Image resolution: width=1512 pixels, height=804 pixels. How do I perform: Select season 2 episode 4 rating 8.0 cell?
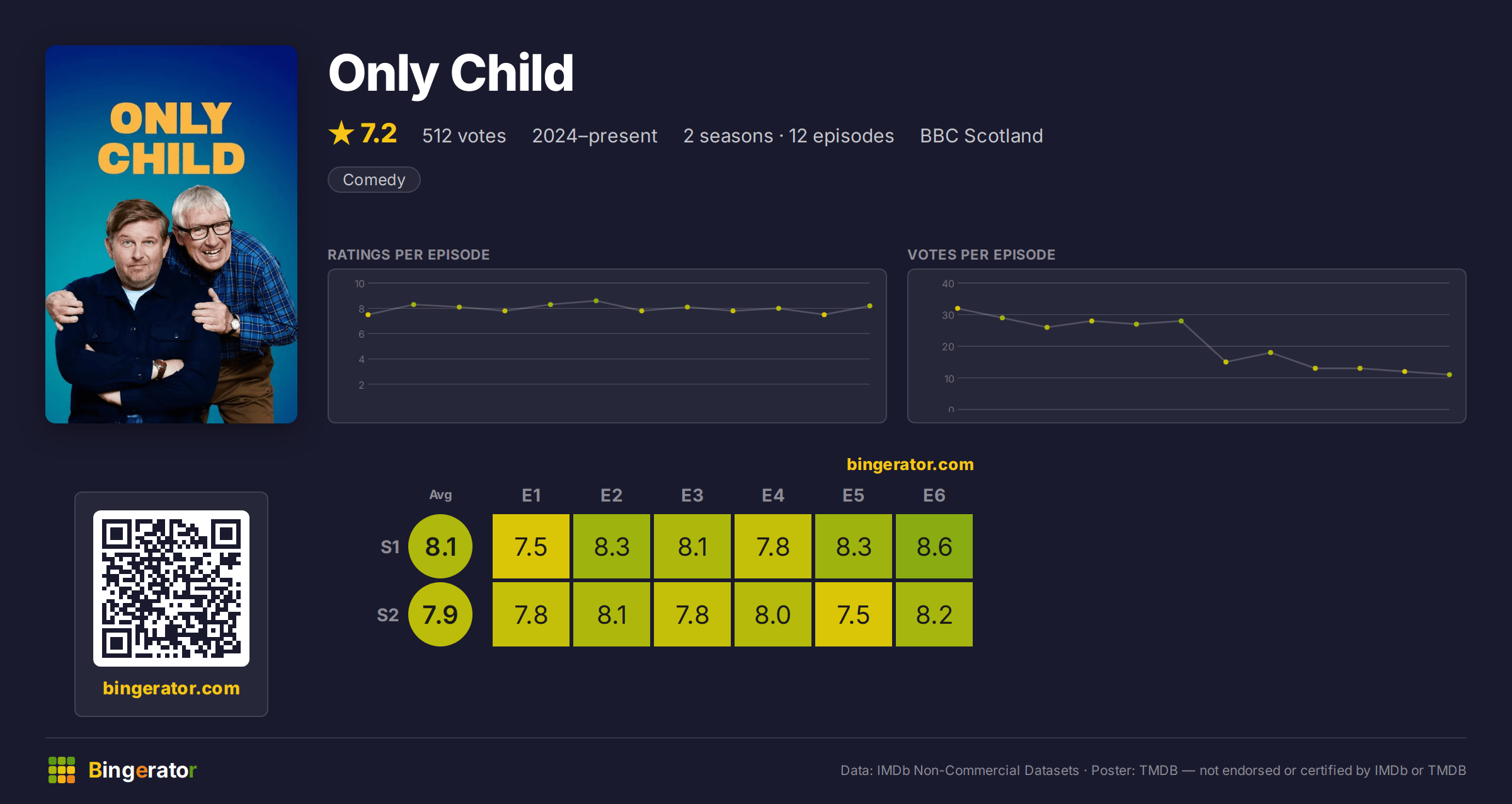(x=773, y=614)
